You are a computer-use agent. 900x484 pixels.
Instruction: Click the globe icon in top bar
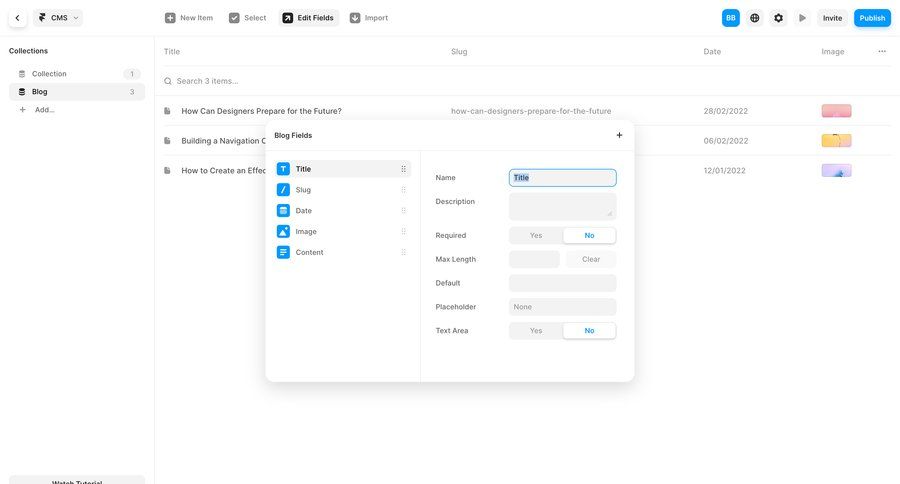[x=755, y=18]
